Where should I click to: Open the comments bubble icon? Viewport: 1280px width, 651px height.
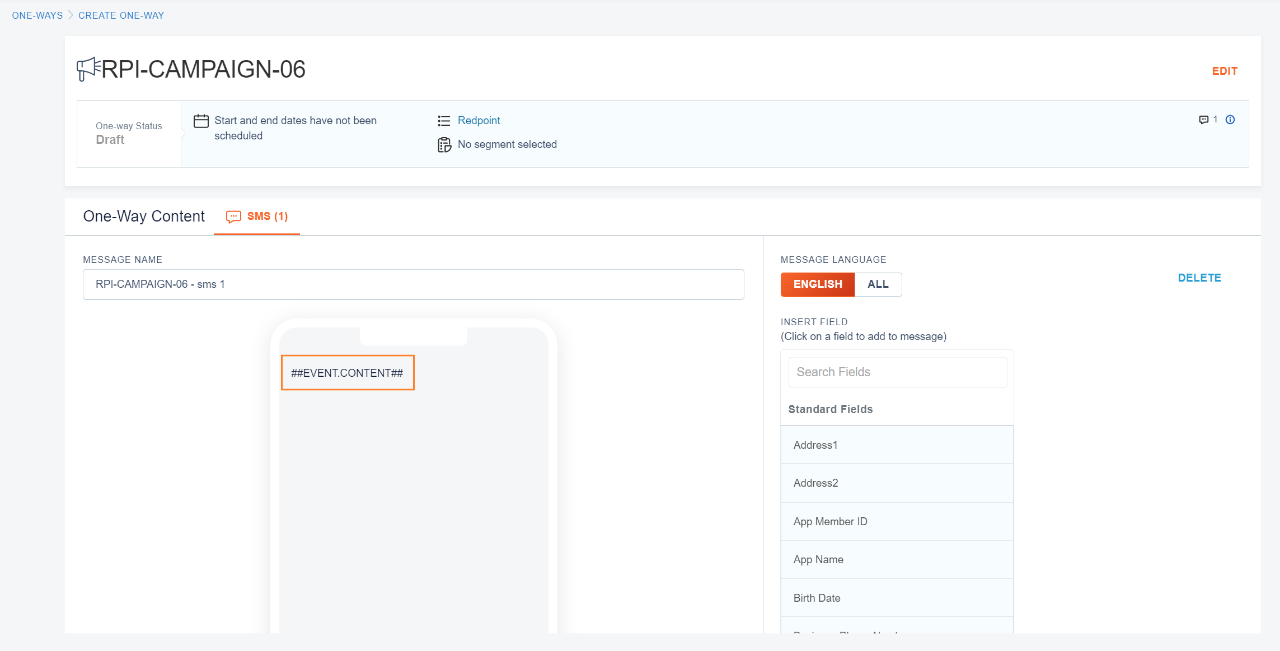[1204, 120]
